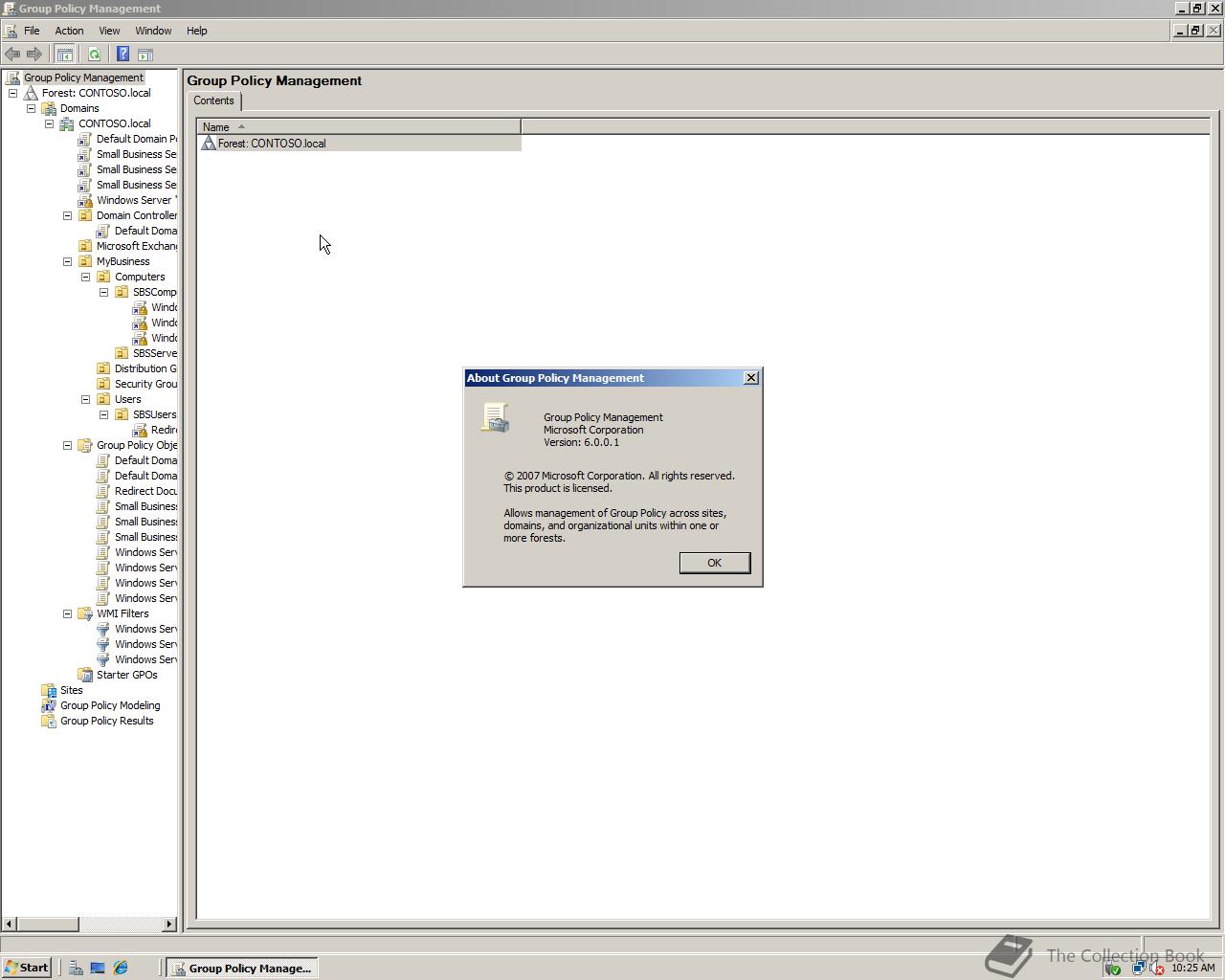Click the Starter GPOs folder icon

point(85,675)
